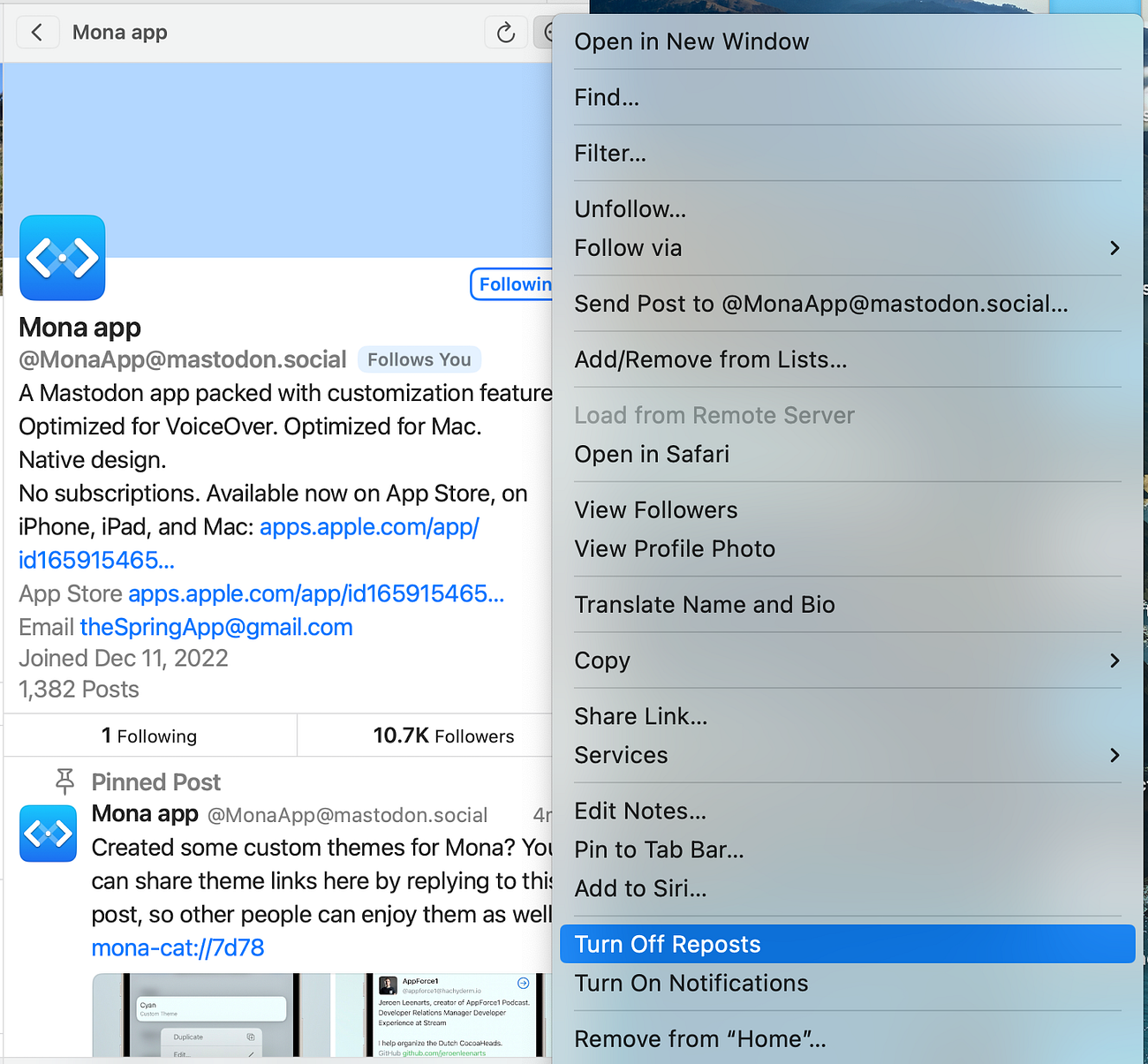The image size is (1148, 1064).
Task: Go back with the chevron arrow
Action: (x=37, y=33)
